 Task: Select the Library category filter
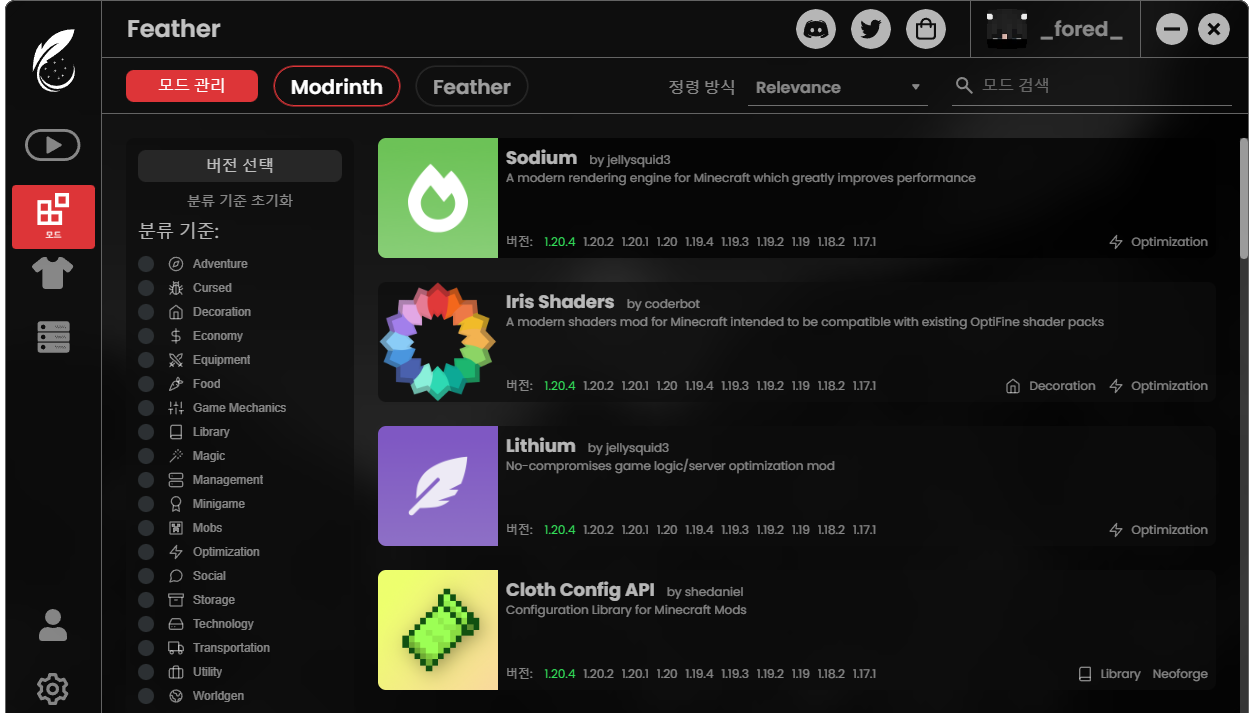pos(146,432)
